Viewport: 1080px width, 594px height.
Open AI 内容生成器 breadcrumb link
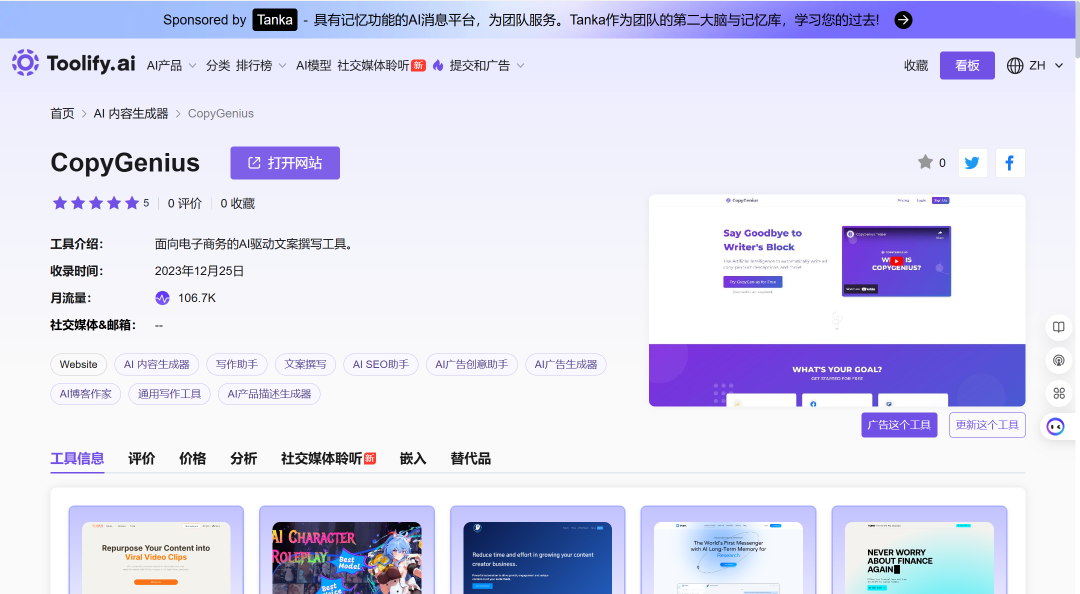pyautogui.click(x=131, y=114)
